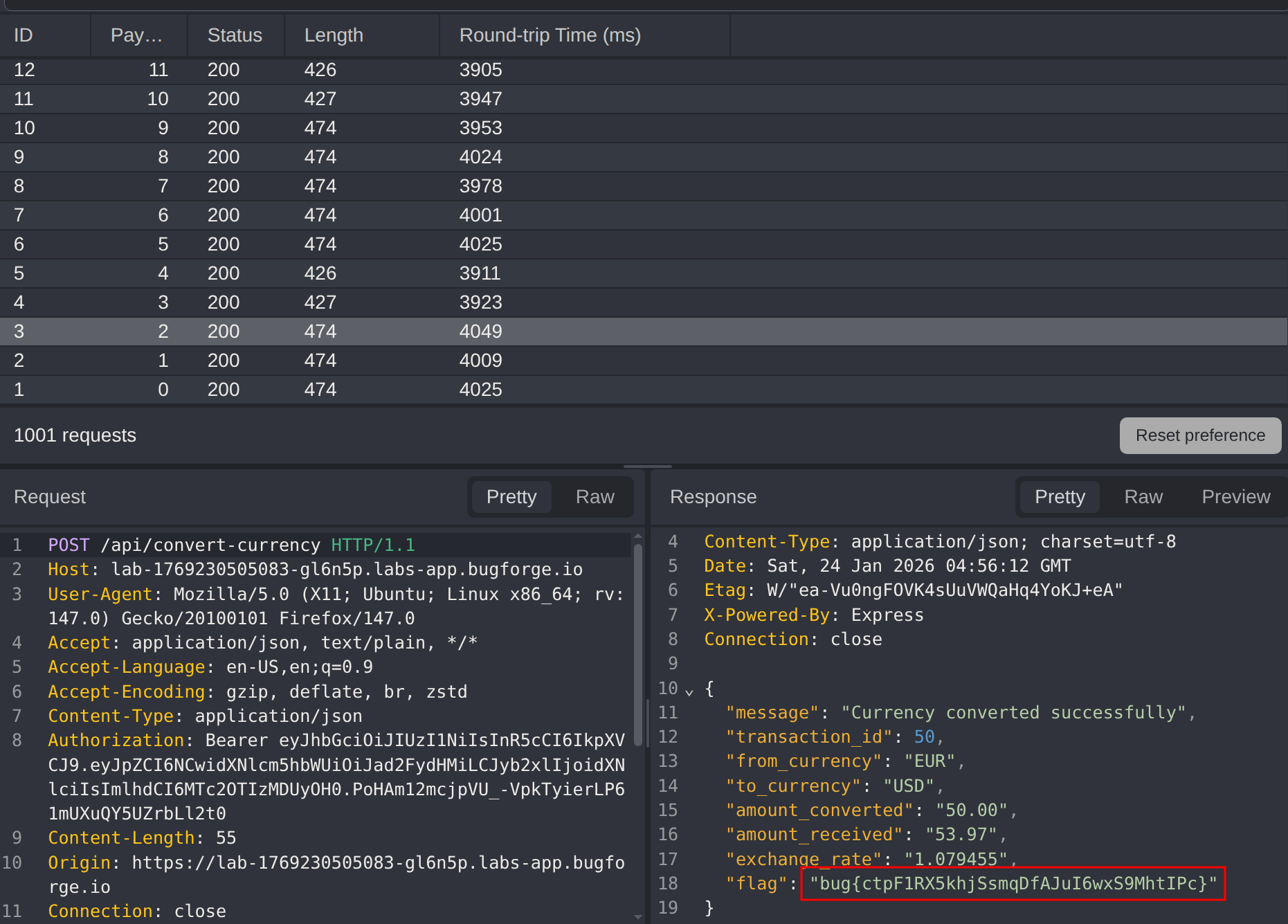This screenshot has width=1288, height=924.
Task: Click the Reset preference button
Action: point(1199,435)
